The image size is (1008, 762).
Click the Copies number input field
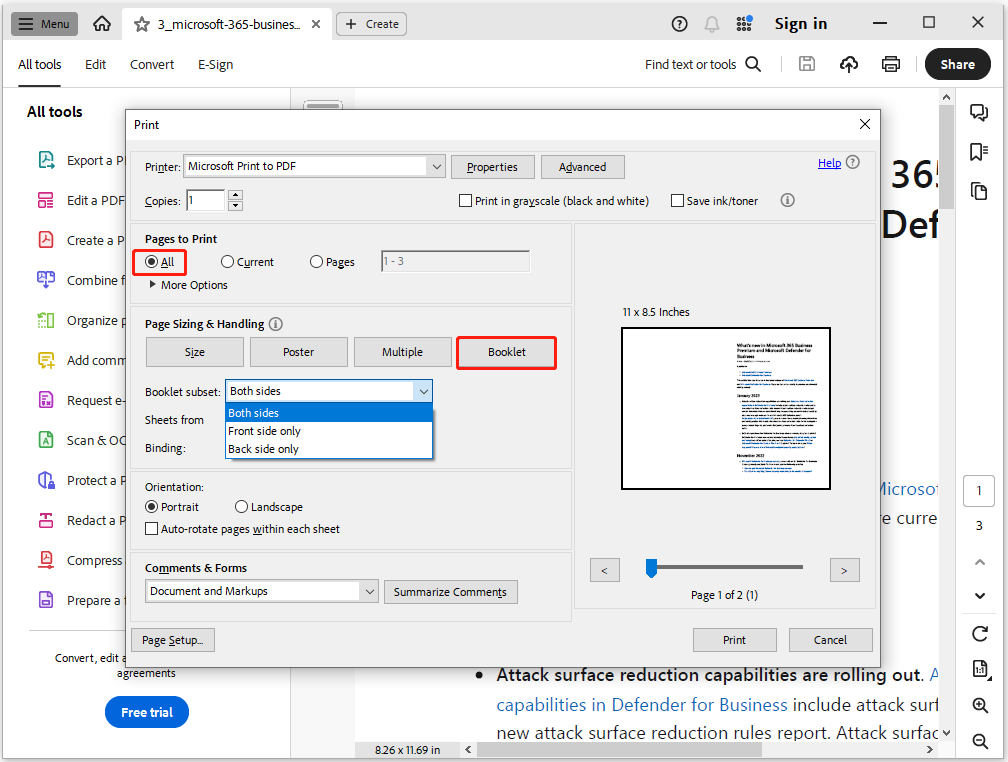pyautogui.click(x=206, y=201)
